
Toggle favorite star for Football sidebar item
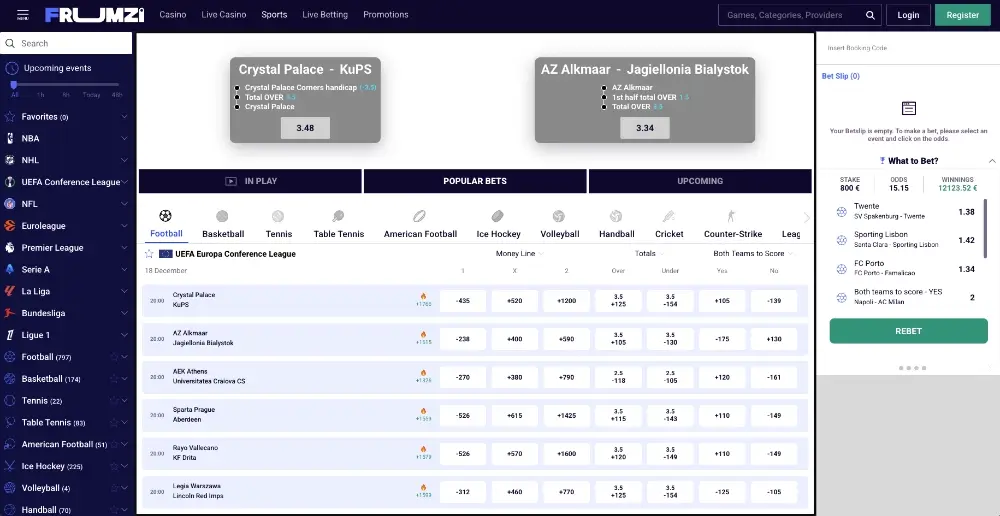[114, 357]
